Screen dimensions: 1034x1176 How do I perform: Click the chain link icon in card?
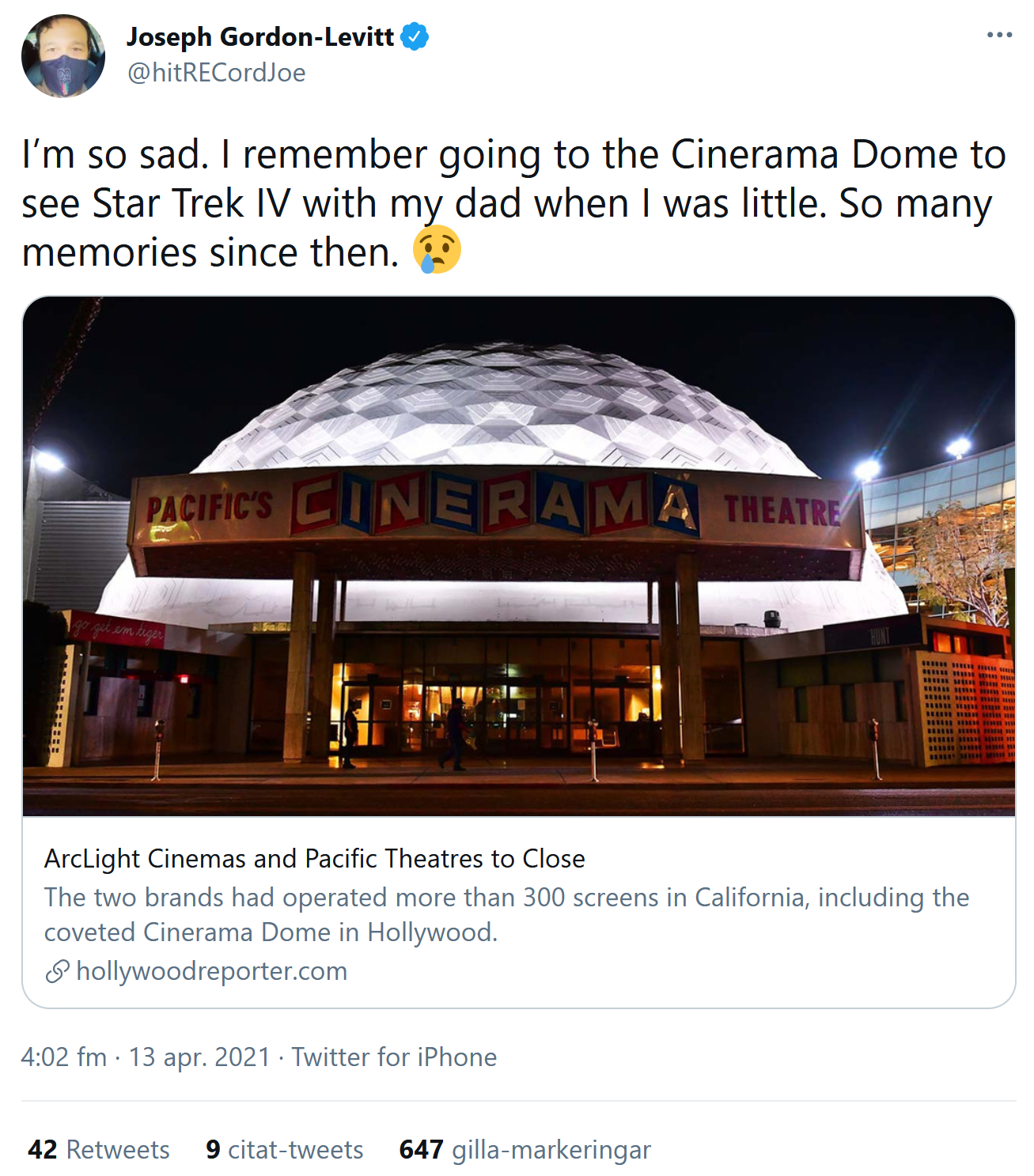[57, 971]
